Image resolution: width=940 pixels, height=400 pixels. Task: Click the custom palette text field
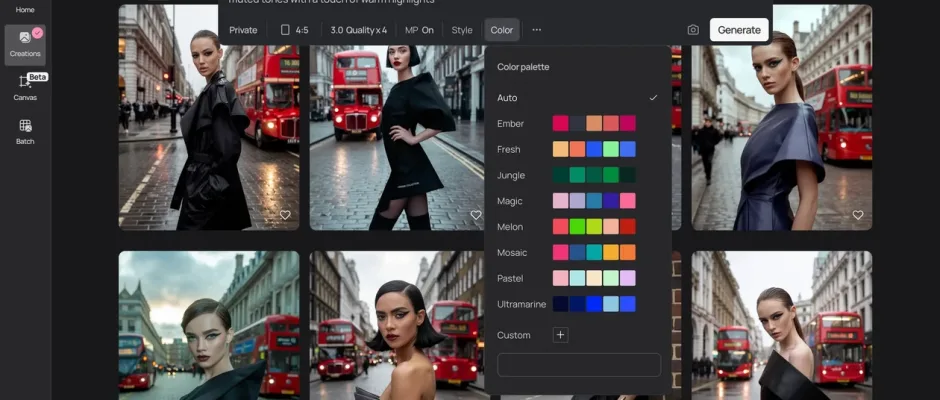point(579,365)
